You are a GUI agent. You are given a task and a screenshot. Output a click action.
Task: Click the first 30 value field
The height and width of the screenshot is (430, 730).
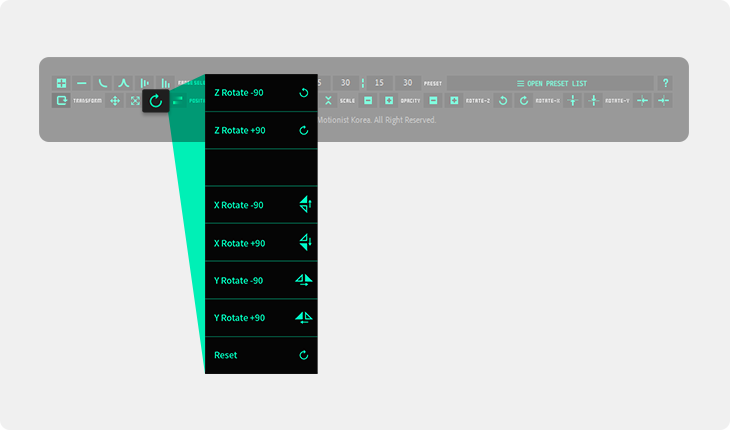point(345,83)
